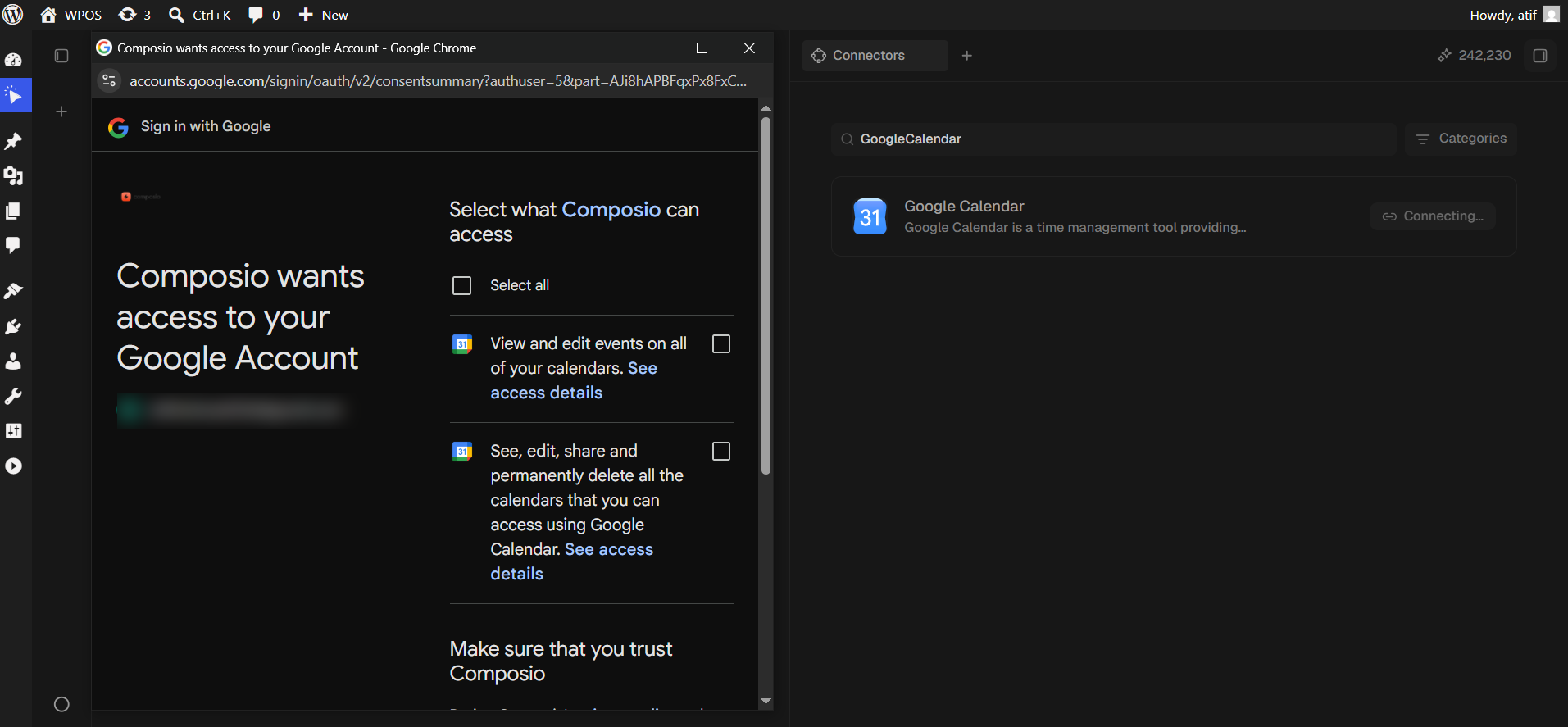Minimize the Google consent popup window
The width and height of the screenshot is (1568, 727).
[x=656, y=48]
